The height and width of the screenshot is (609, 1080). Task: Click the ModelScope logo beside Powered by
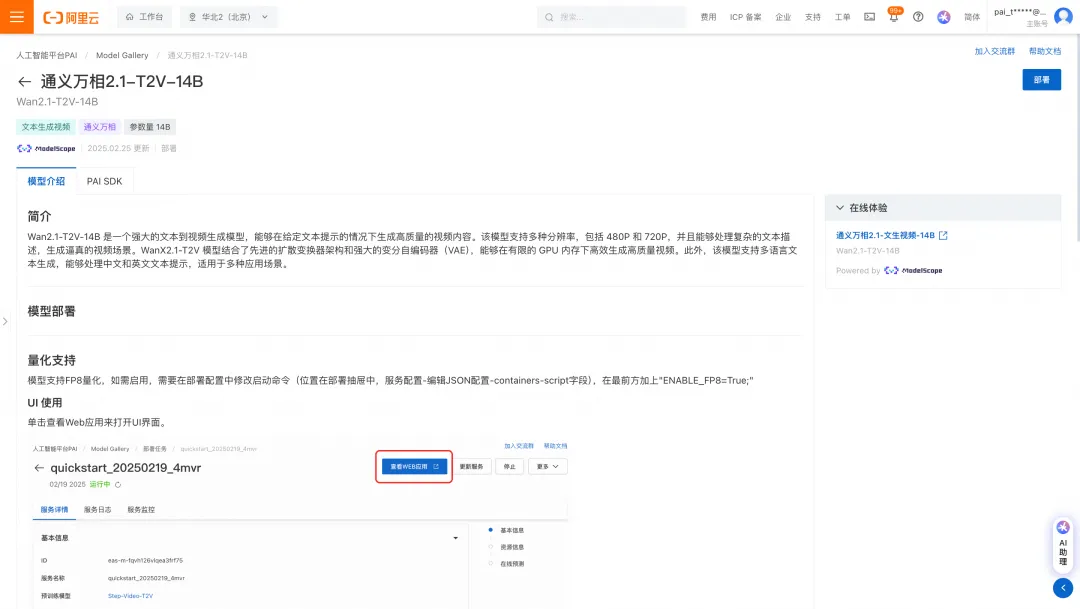click(x=913, y=271)
